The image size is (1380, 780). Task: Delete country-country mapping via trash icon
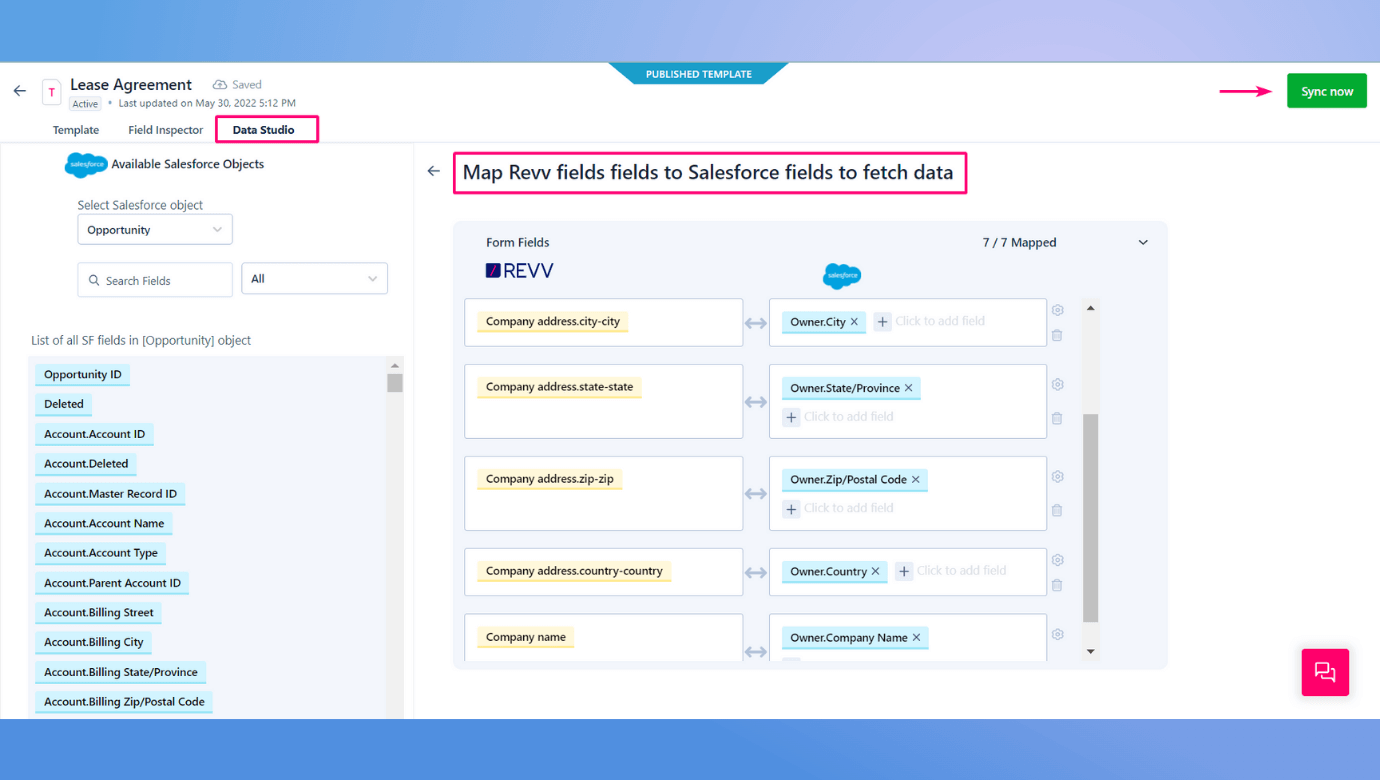(x=1057, y=585)
